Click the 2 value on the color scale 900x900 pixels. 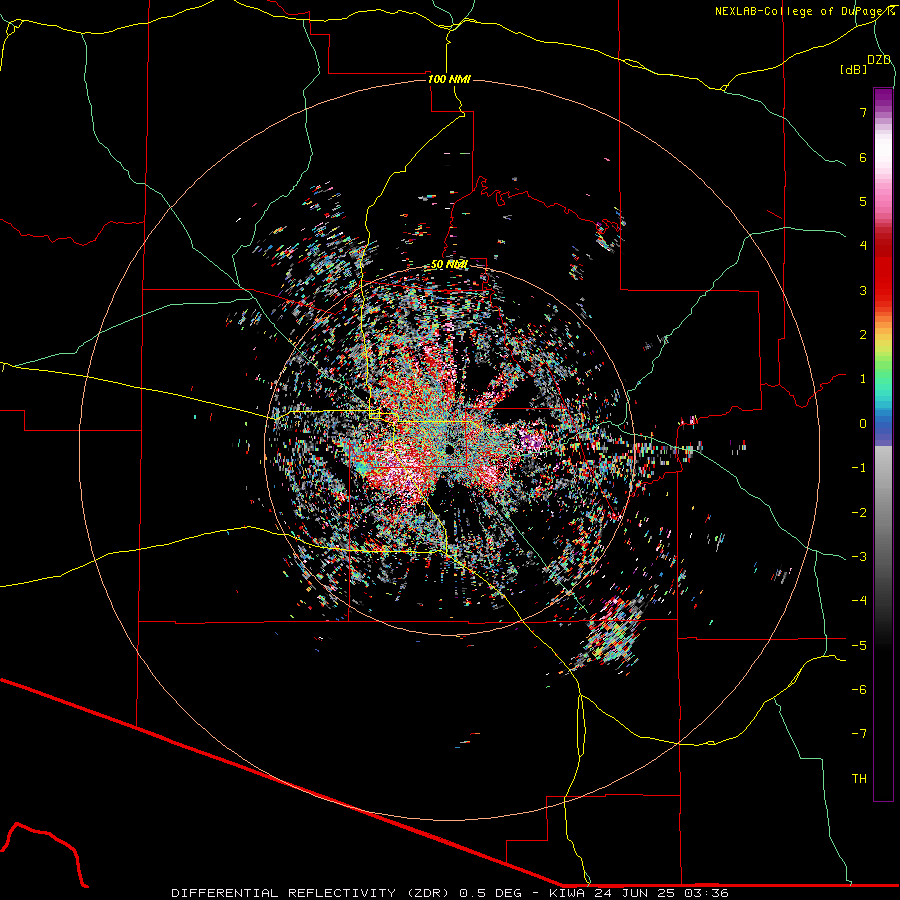click(863, 335)
